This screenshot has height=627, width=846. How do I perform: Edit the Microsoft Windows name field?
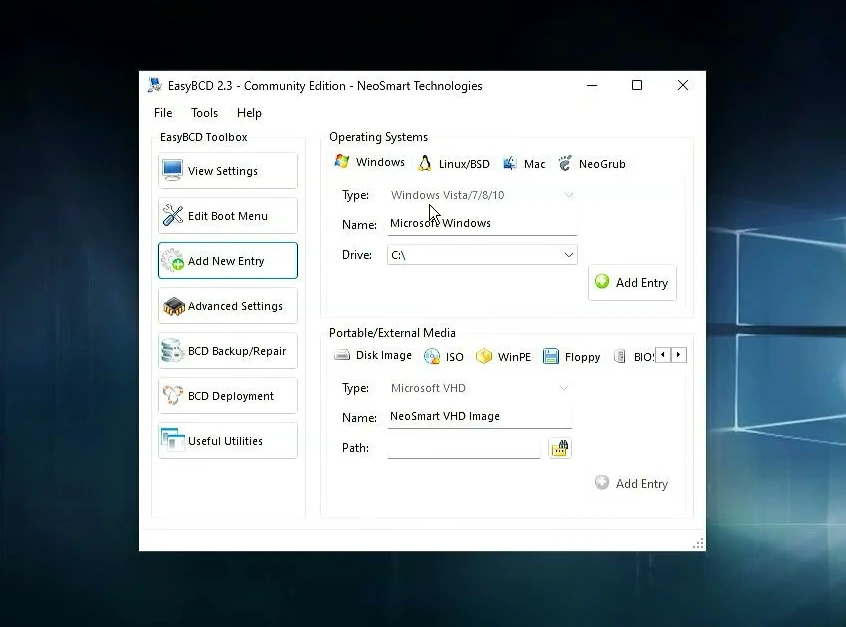click(x=482, y=223)
